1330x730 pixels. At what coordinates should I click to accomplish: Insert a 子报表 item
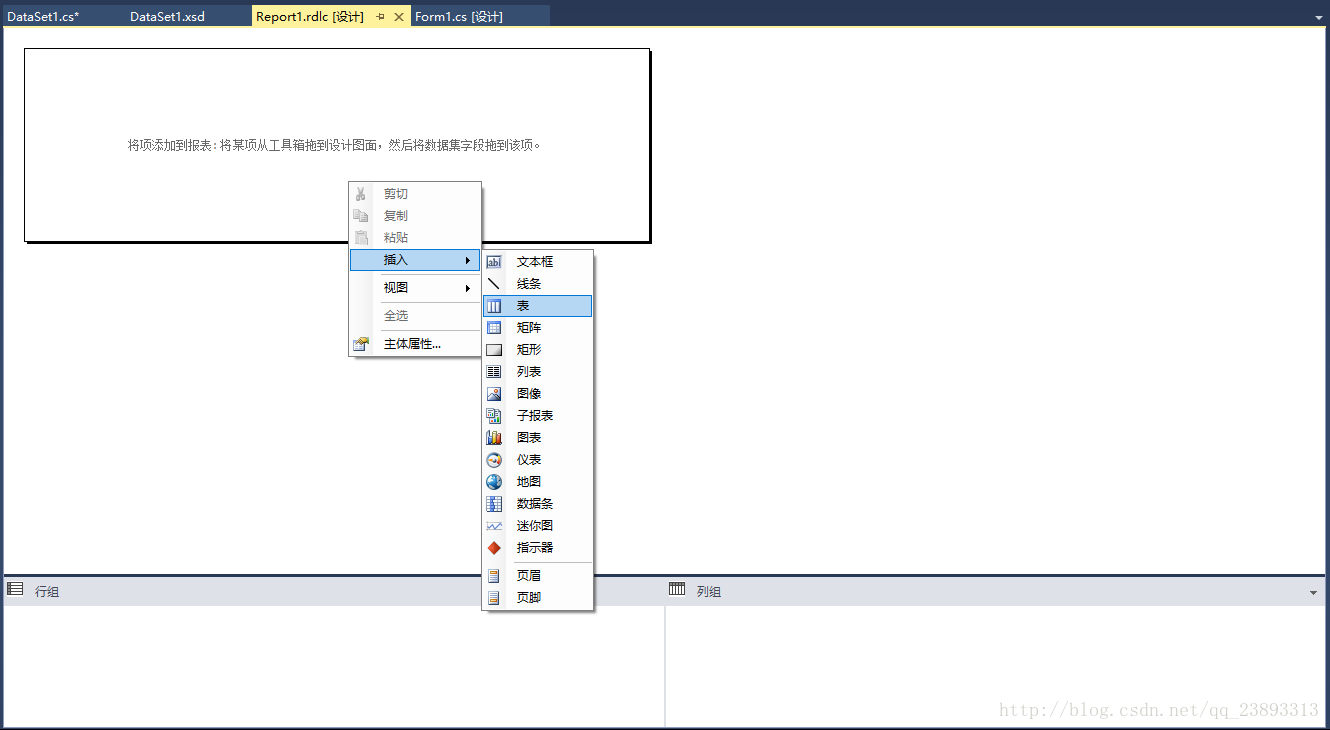pyautogui.click(x=538, y=416)
